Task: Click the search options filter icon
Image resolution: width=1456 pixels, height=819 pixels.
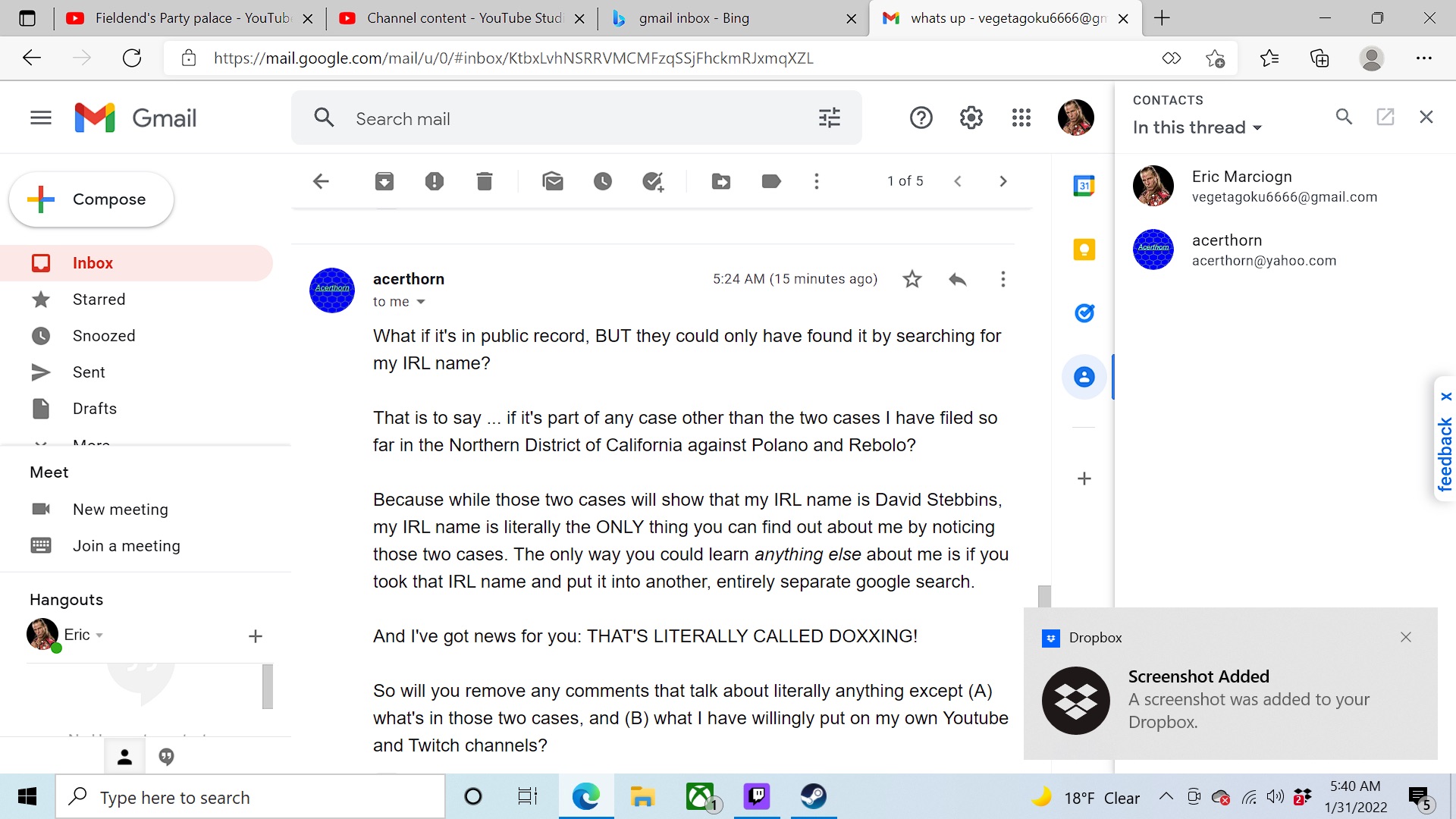Action: coord(830,118)
